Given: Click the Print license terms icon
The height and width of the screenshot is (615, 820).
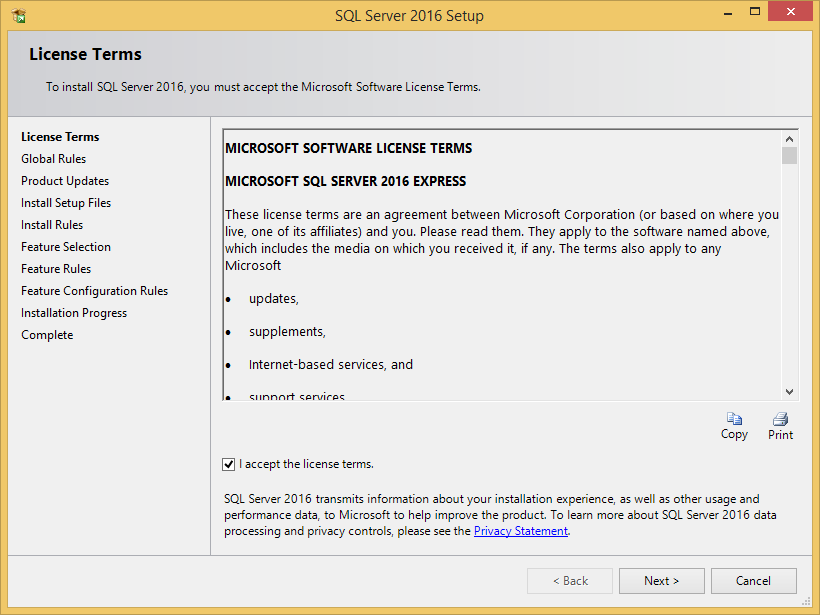Looking at the screenshot, I should click(x=780, y=419).
